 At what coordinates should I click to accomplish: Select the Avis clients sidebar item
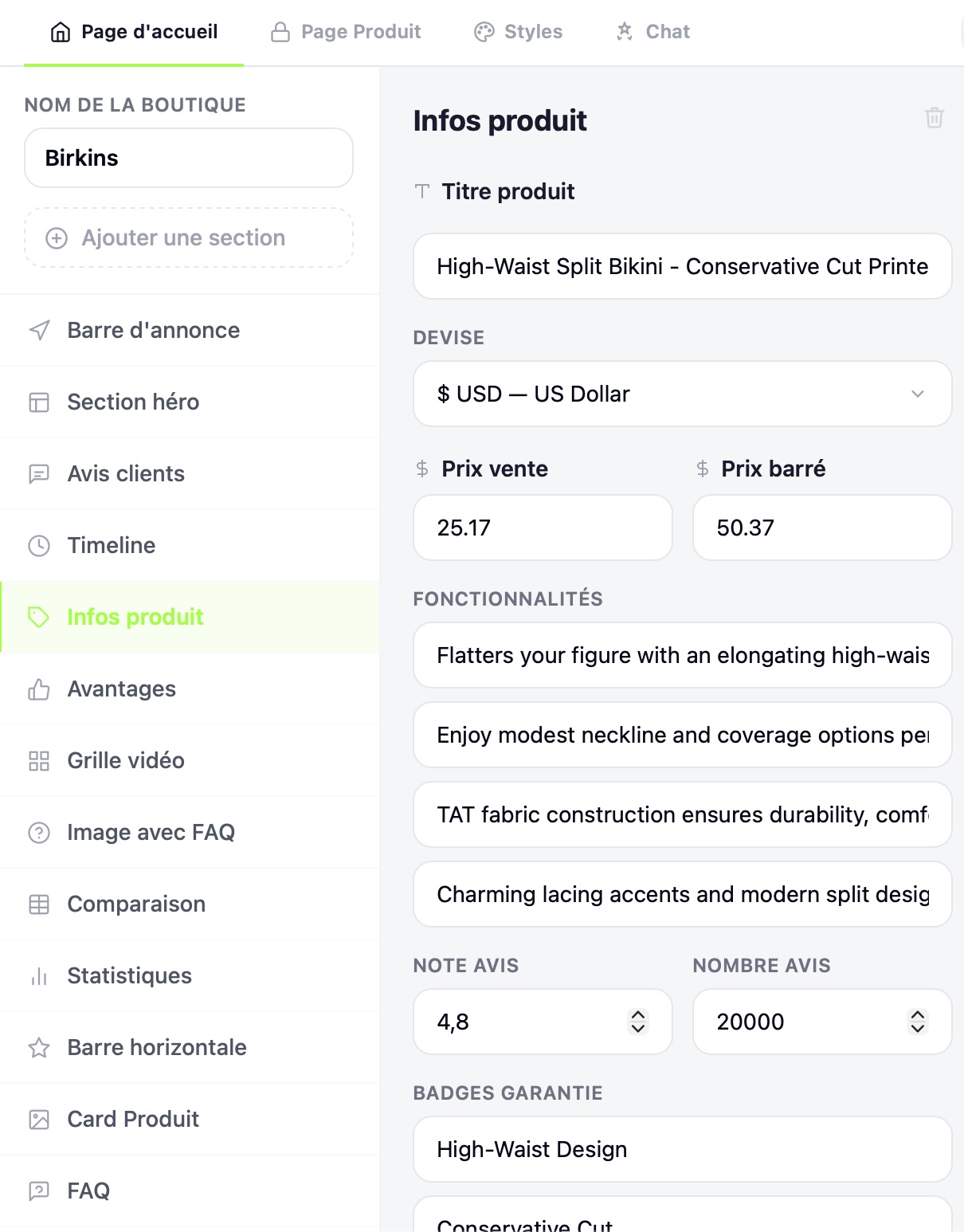(190, 473)
